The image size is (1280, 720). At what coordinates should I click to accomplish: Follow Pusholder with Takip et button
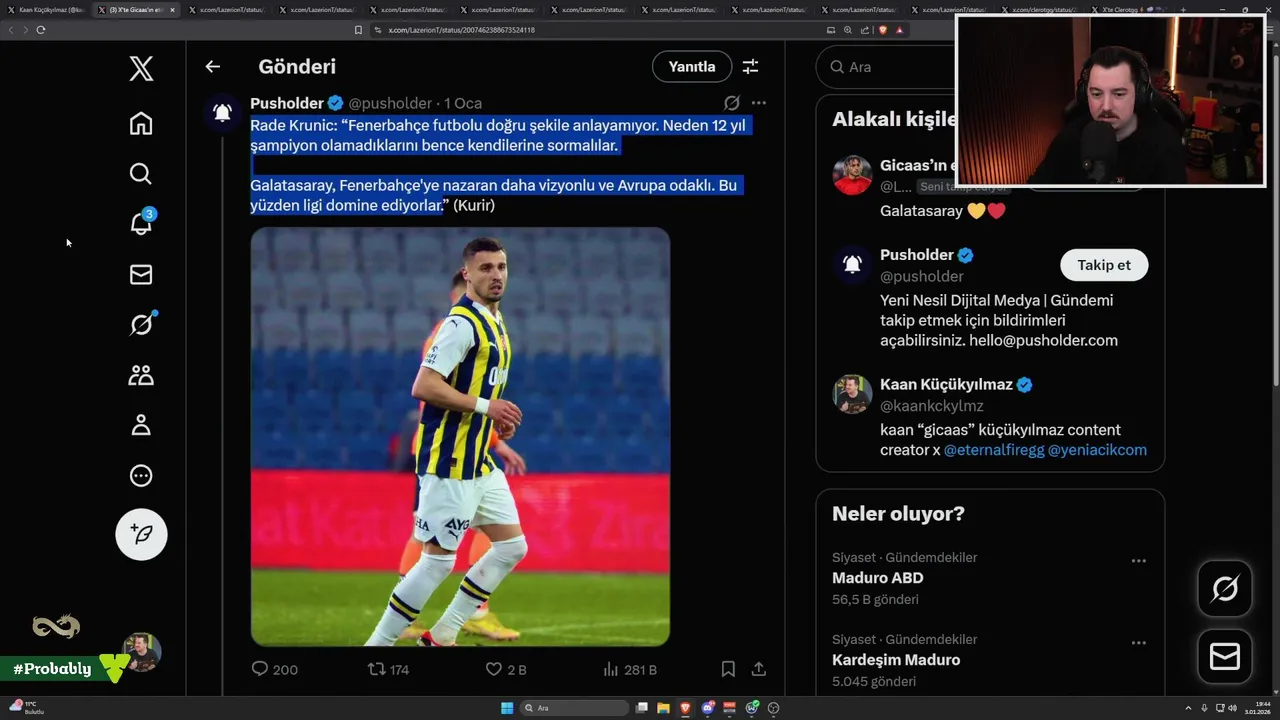point(1104,265)
